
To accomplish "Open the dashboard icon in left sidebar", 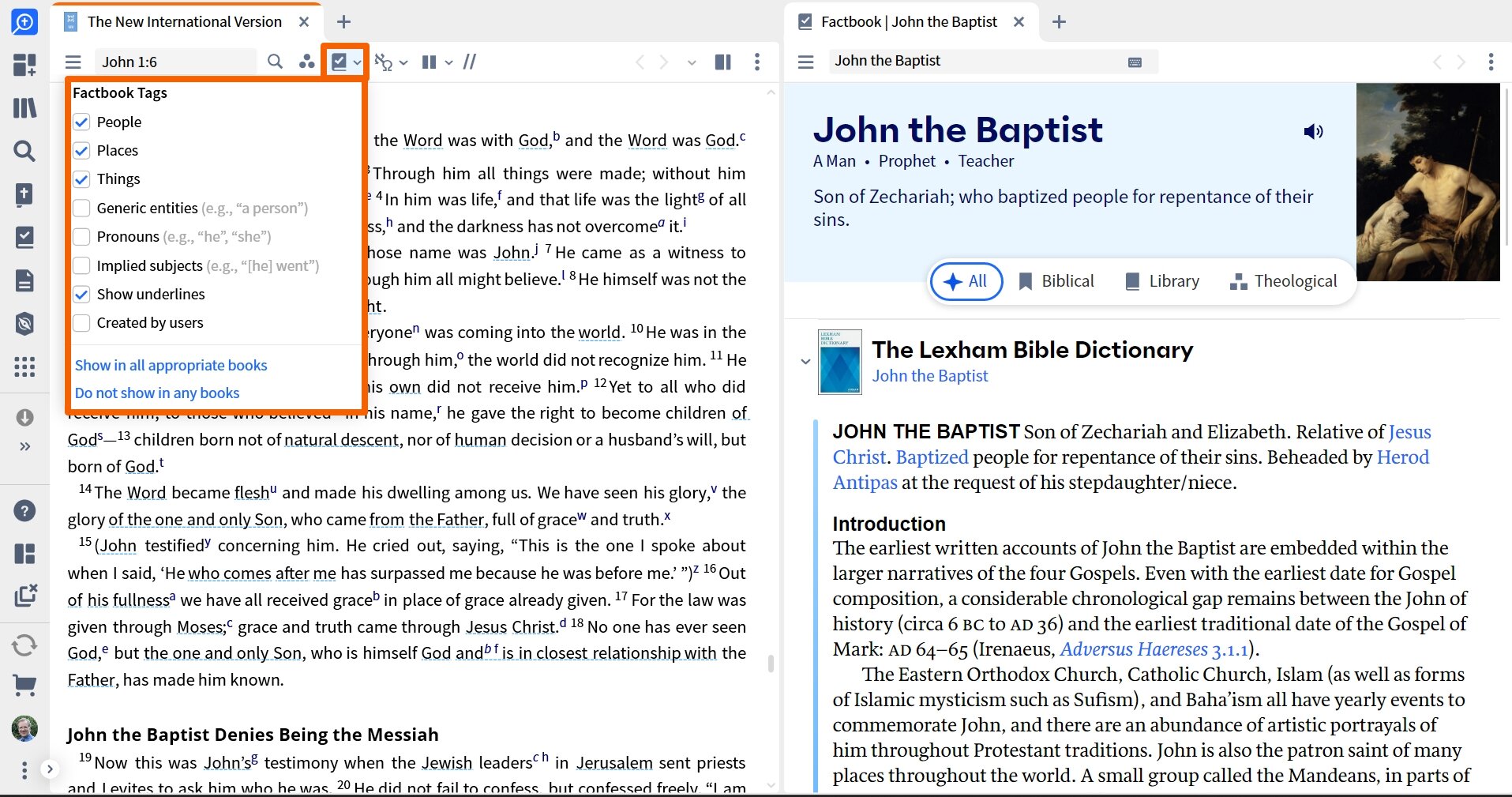I will (x=24, y=65).
